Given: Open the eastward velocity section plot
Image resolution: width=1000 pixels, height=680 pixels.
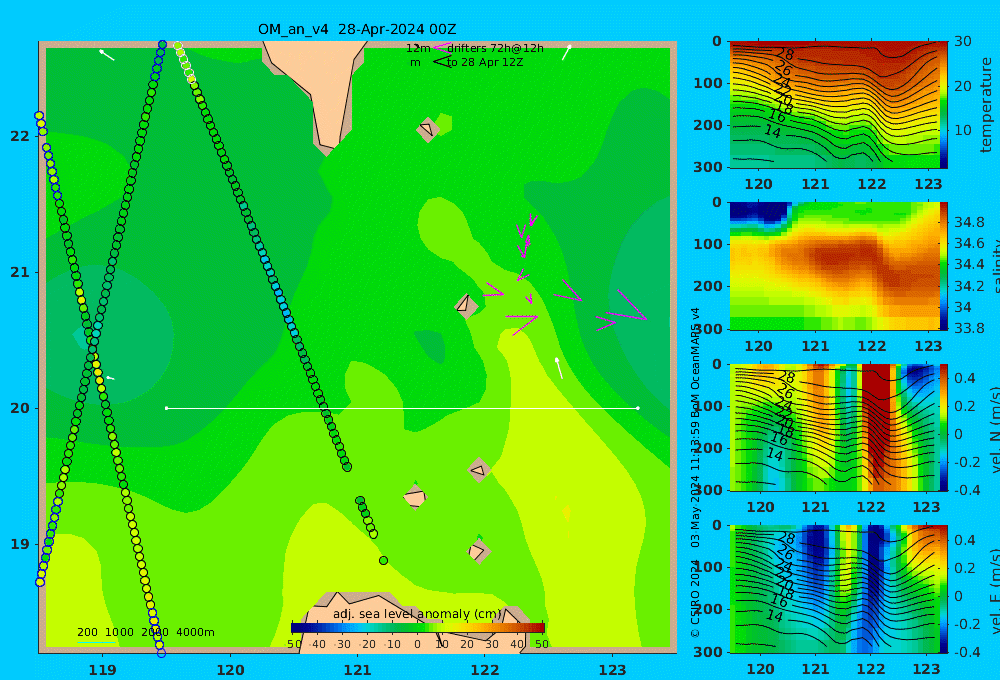Looking at the screenshot, I should tap(834, 589).
